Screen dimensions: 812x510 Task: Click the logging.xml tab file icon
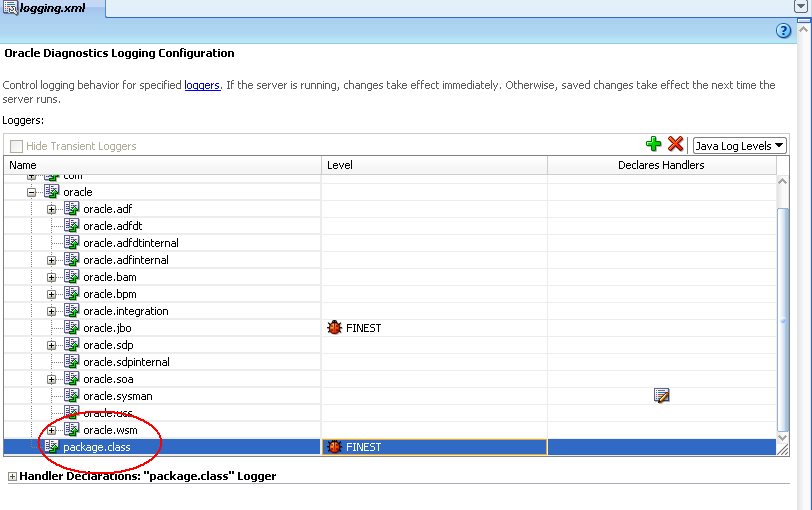click(x=10, y=8)
